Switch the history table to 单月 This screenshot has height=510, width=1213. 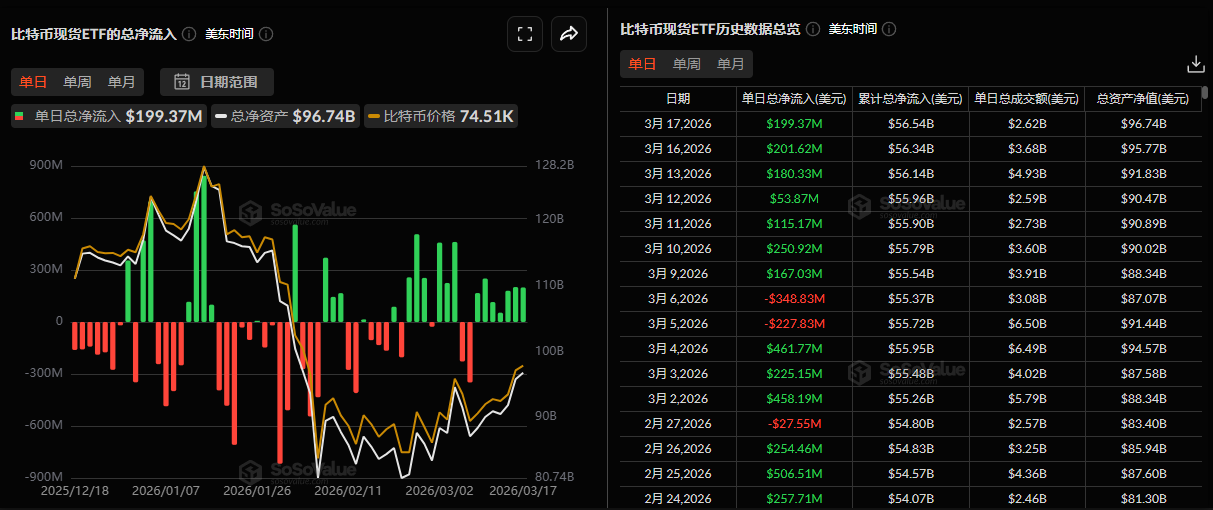coord(731,64)
